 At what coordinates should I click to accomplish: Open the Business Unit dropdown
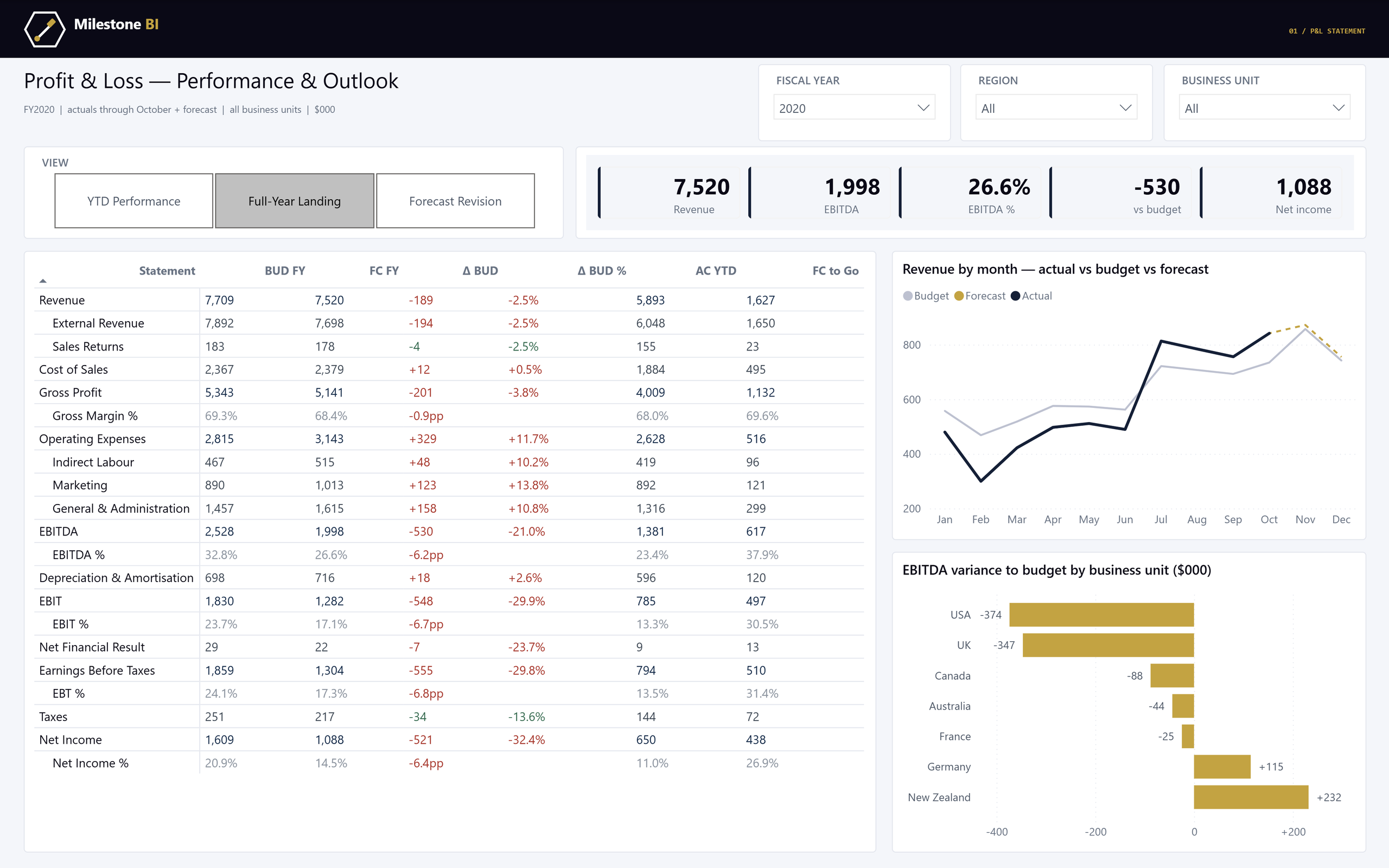click(1264, 107)
